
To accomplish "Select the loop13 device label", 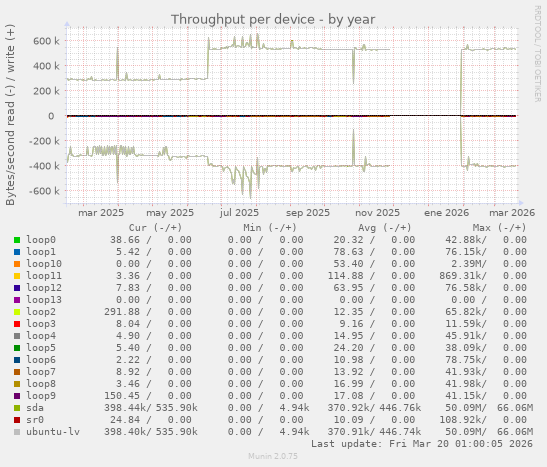I will click(44, 300).
